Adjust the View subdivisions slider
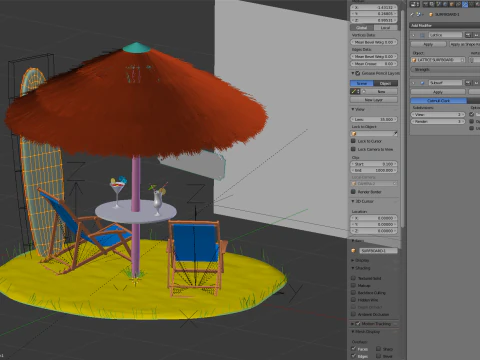The width and height of the screenshot is (480, 360). (438, 115)
